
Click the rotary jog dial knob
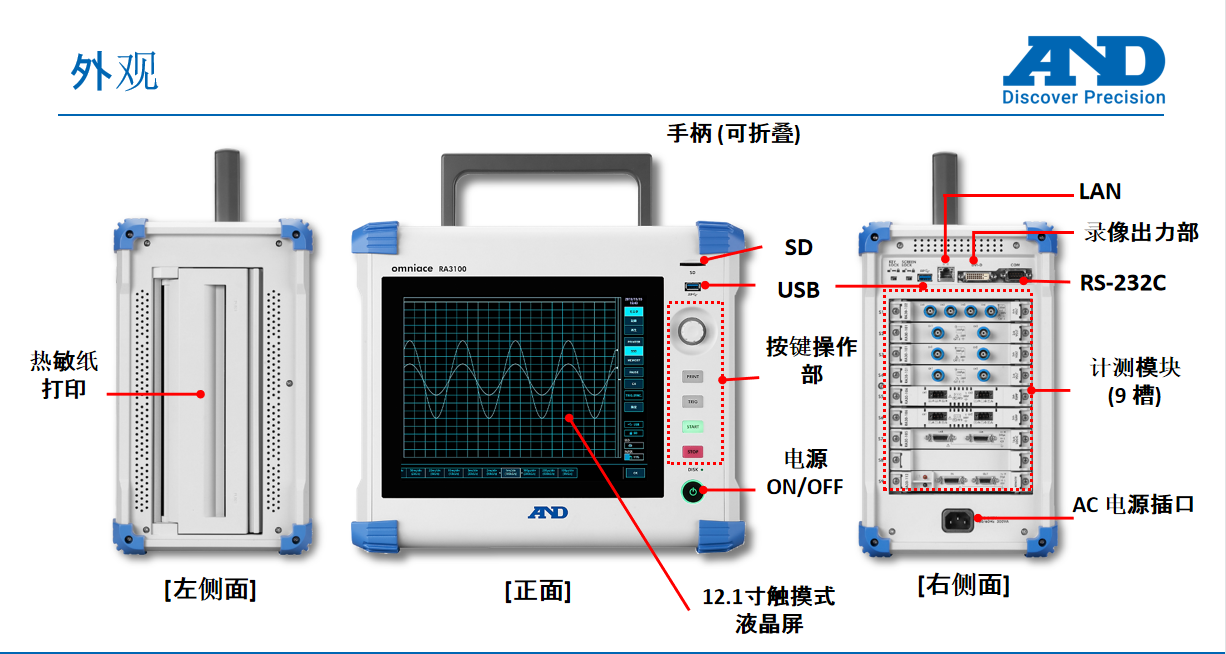692,332
